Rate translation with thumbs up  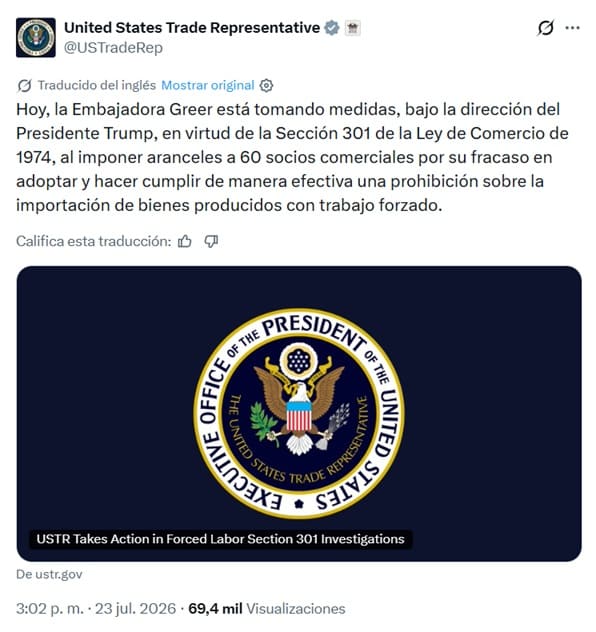point(185,241)
